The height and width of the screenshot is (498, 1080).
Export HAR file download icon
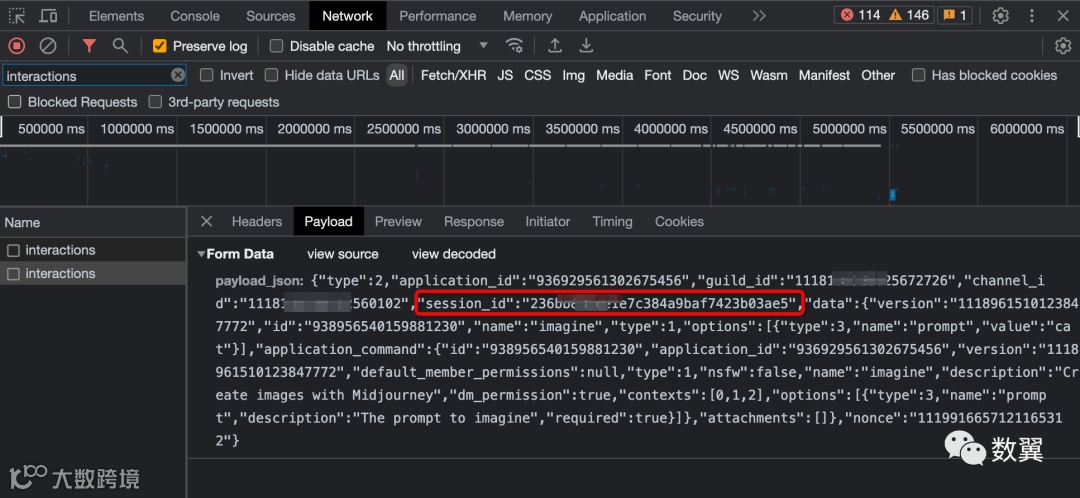pos(586,46)
